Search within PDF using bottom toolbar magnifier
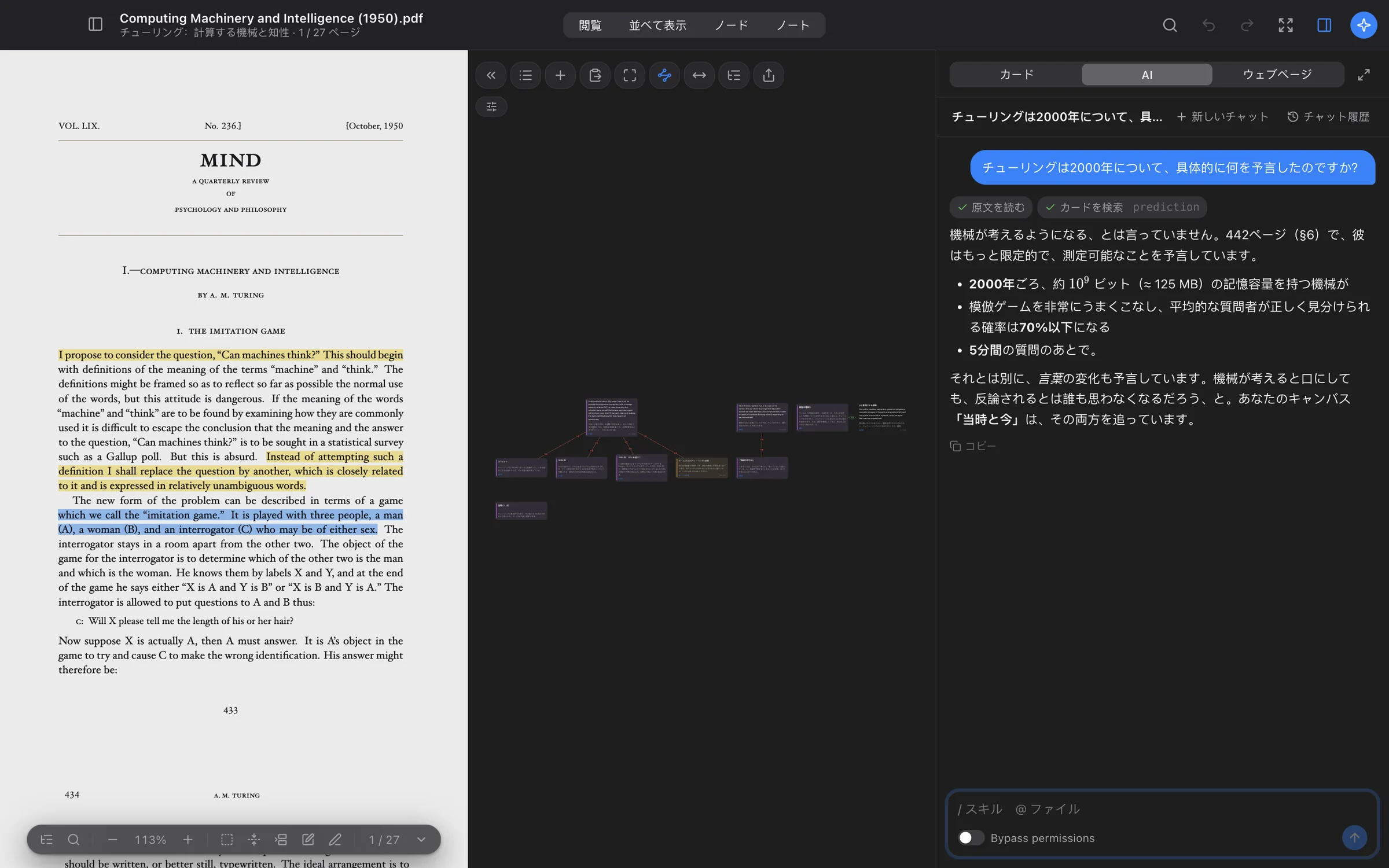The image size is (1389, 868). click(x=74, y=839)
